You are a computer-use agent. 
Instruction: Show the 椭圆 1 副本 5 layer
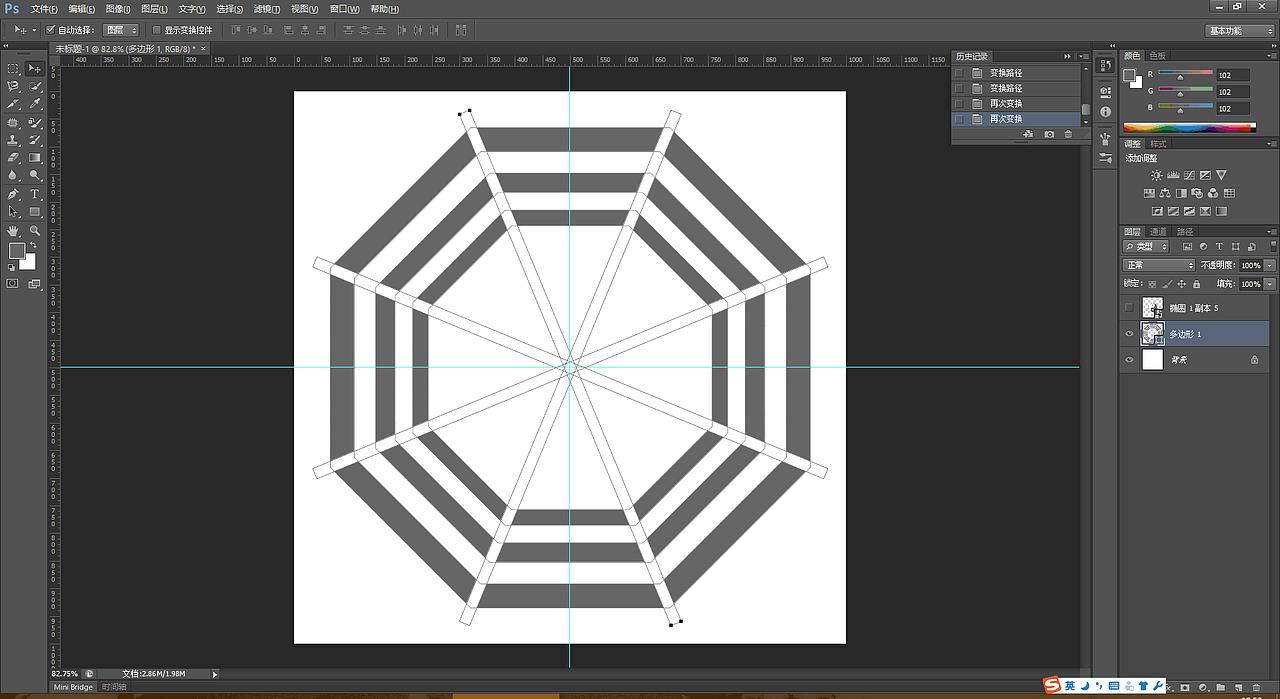1129,307
